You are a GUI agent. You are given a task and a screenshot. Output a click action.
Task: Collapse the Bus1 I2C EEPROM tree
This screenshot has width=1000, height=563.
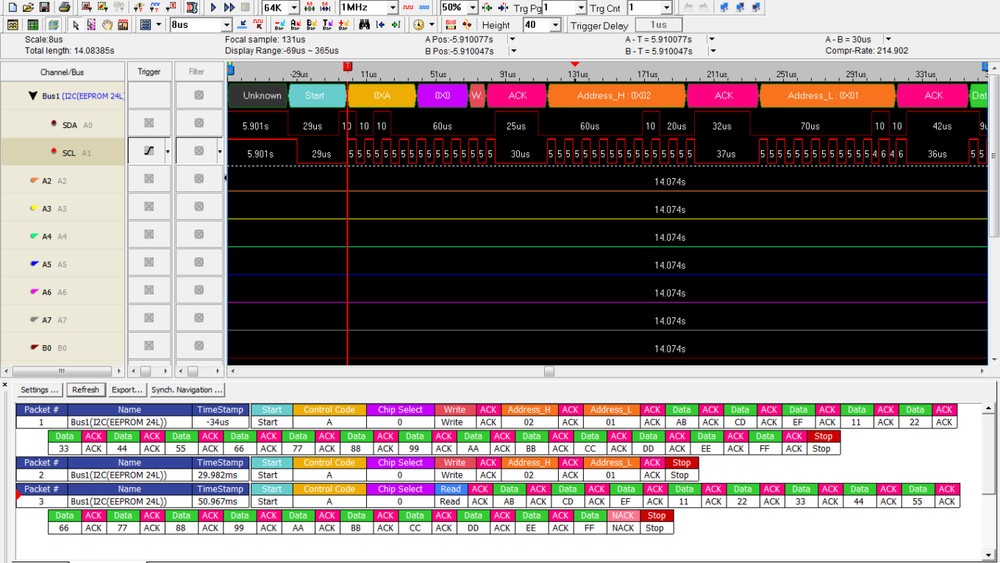33,96
